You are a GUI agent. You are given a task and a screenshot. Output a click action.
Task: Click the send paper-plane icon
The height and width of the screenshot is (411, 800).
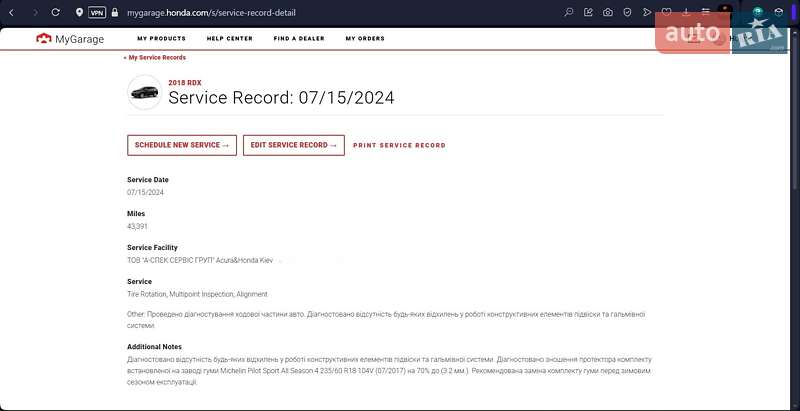pos(647,13)
